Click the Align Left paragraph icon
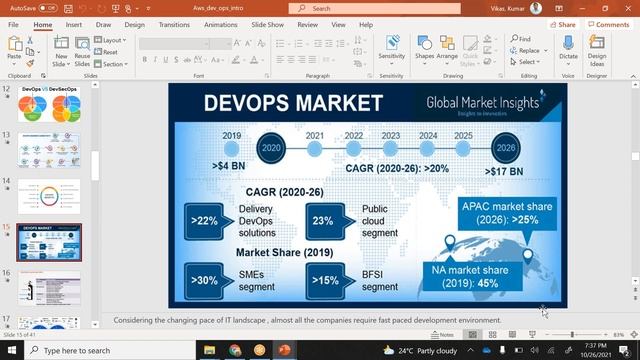Image resolution: width=640 pixels, height=360 pixels. coord(280,60)
